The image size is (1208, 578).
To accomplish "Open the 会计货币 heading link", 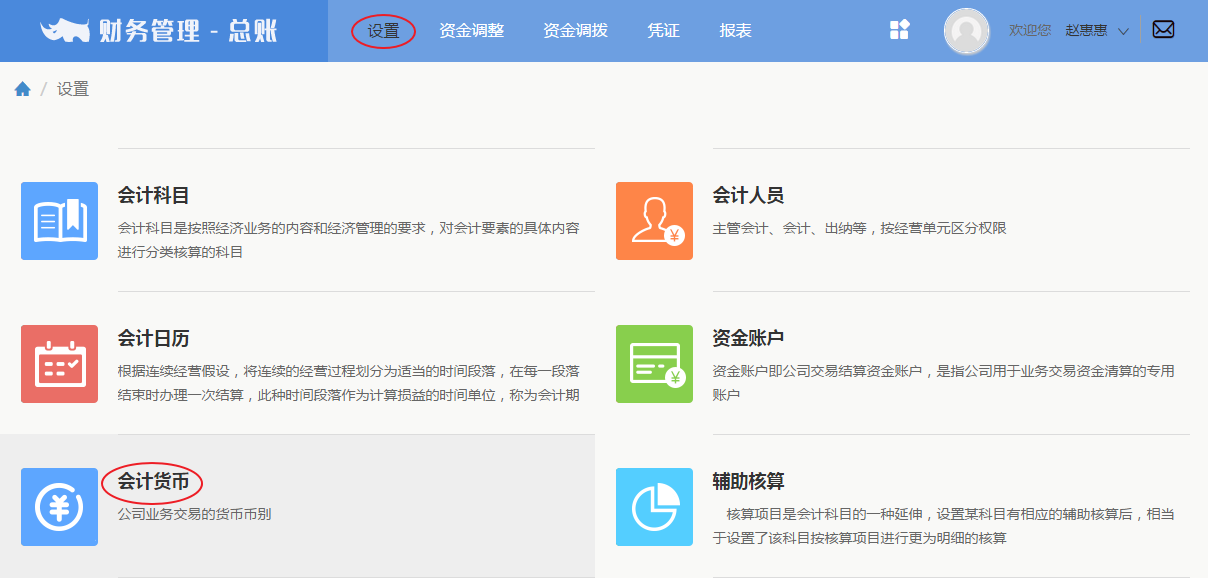I will coord(154,481).
